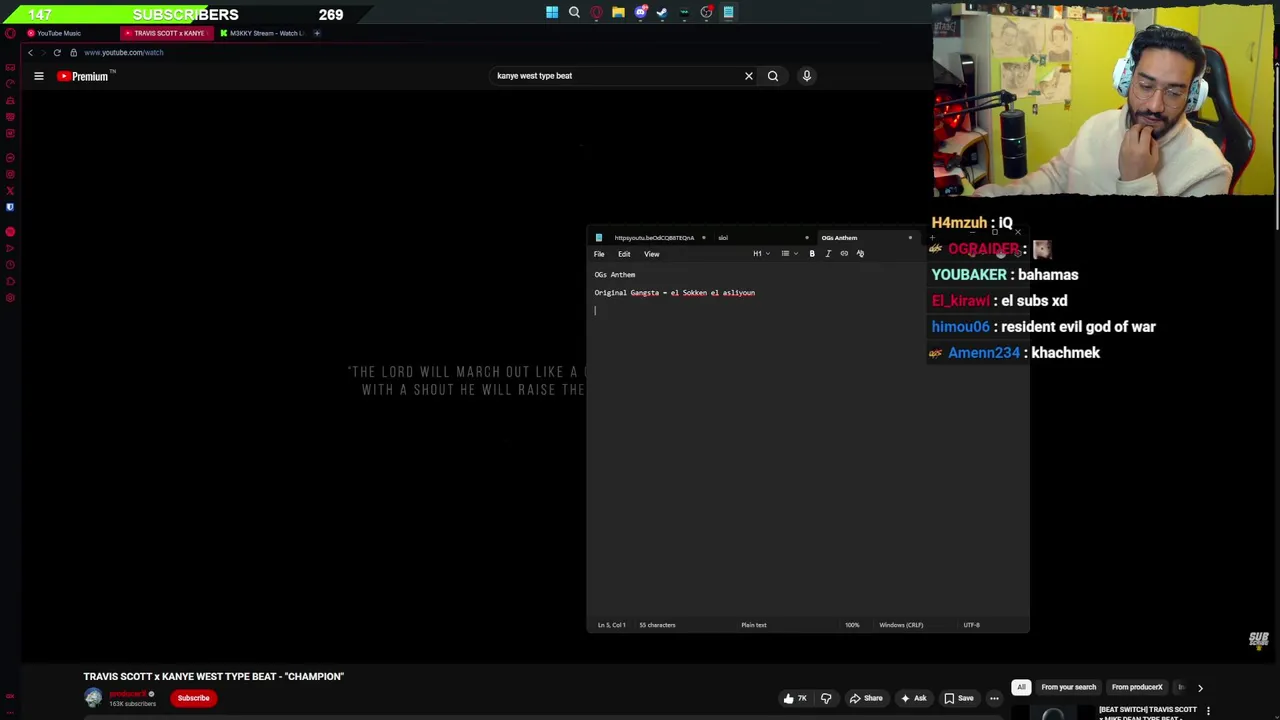The height and width of the screenshot is (720, 1280).
Task: Click 55 characters count in status bar
Action: point(657,625)
